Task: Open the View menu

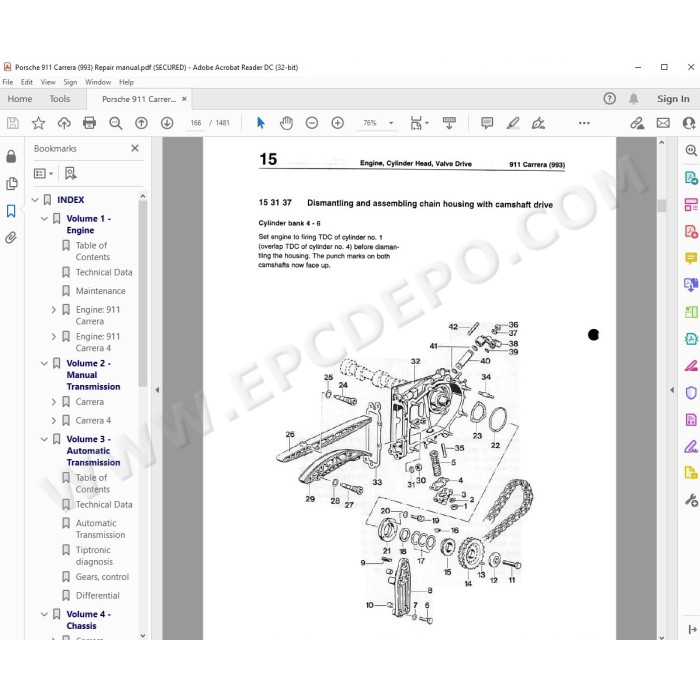Action: click(48, 82)
